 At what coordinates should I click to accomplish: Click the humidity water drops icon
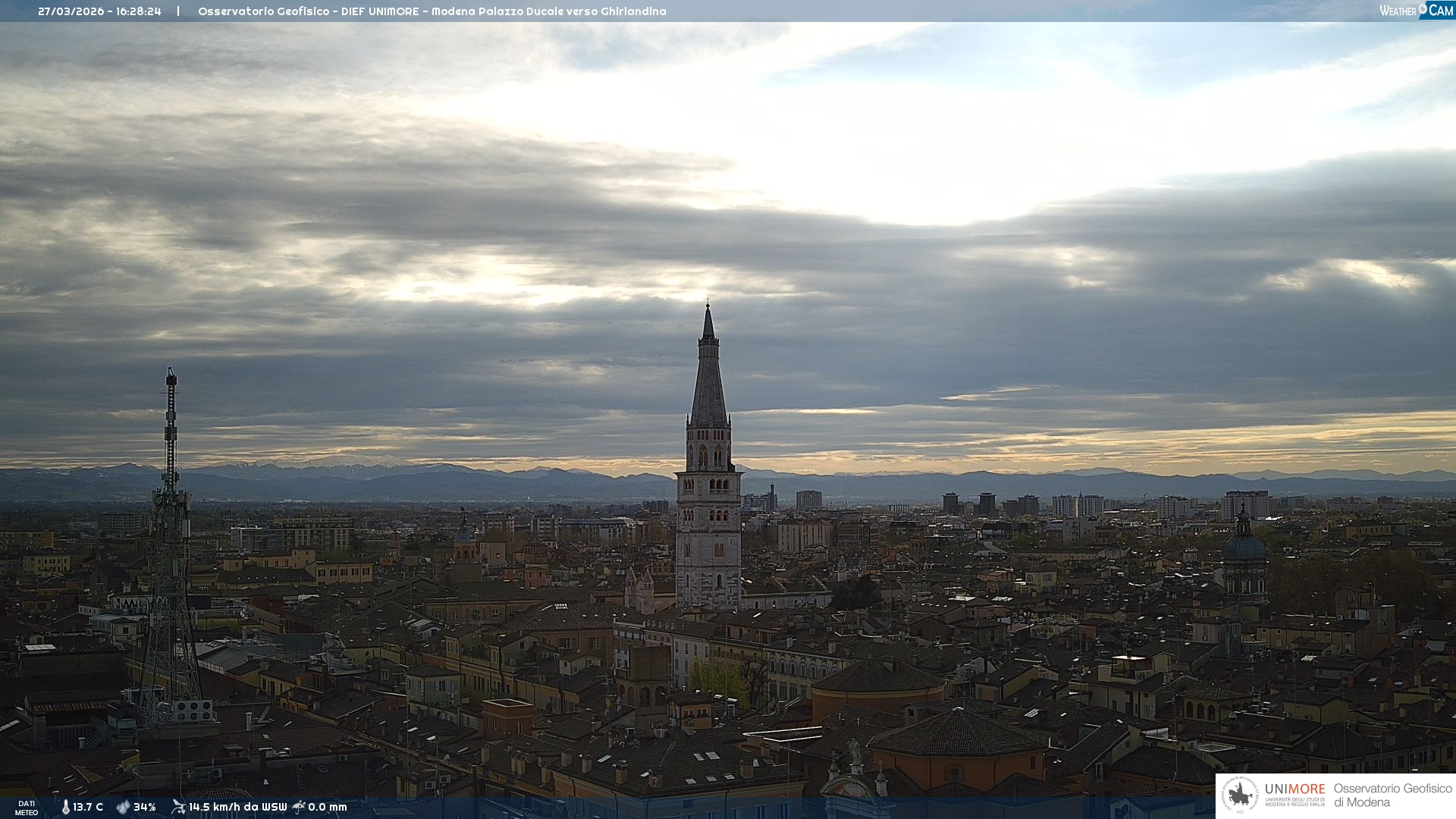tap(123, 807)
